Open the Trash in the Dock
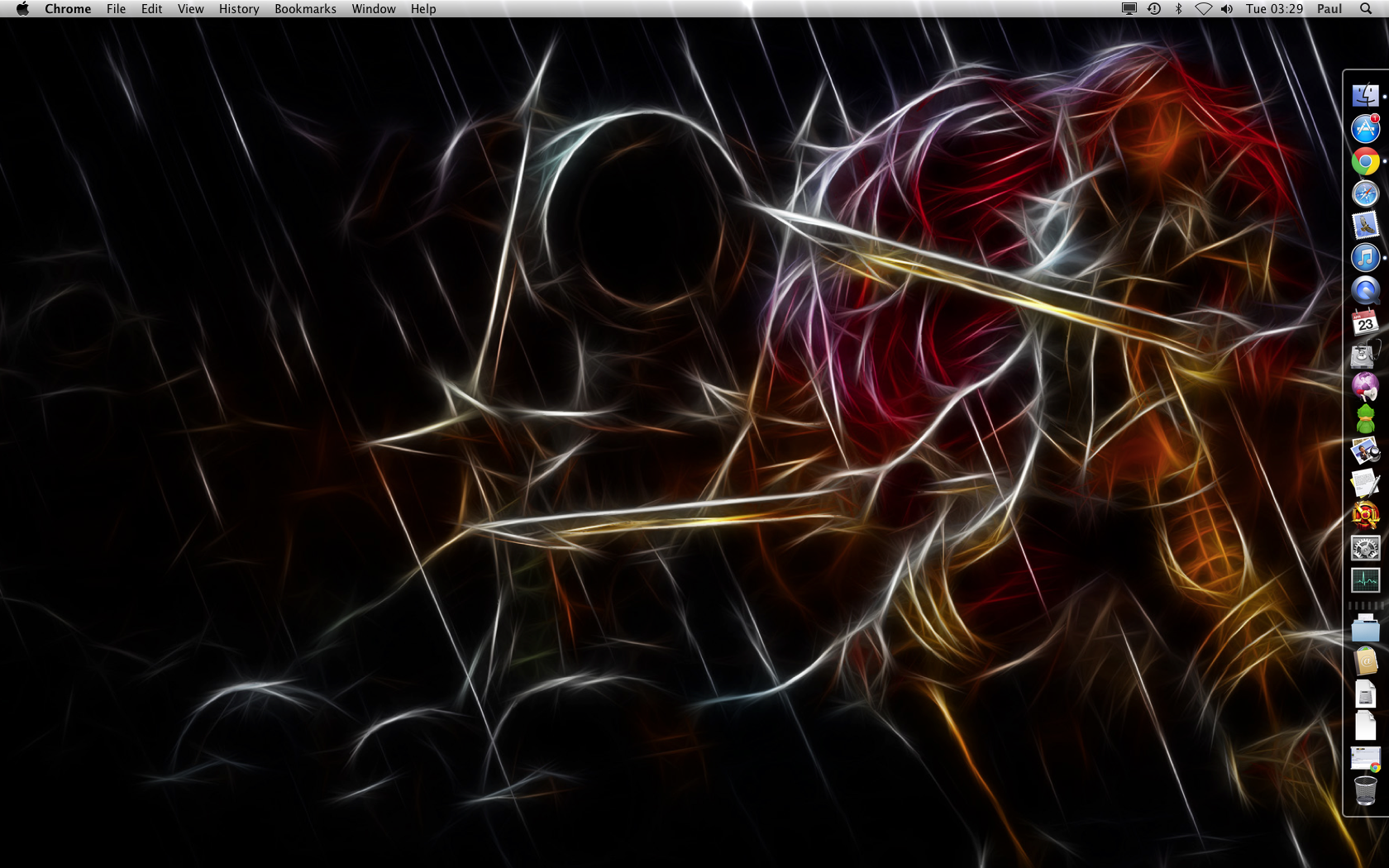The height and width of the screenshot is (868, 1389). point(1365,790)
